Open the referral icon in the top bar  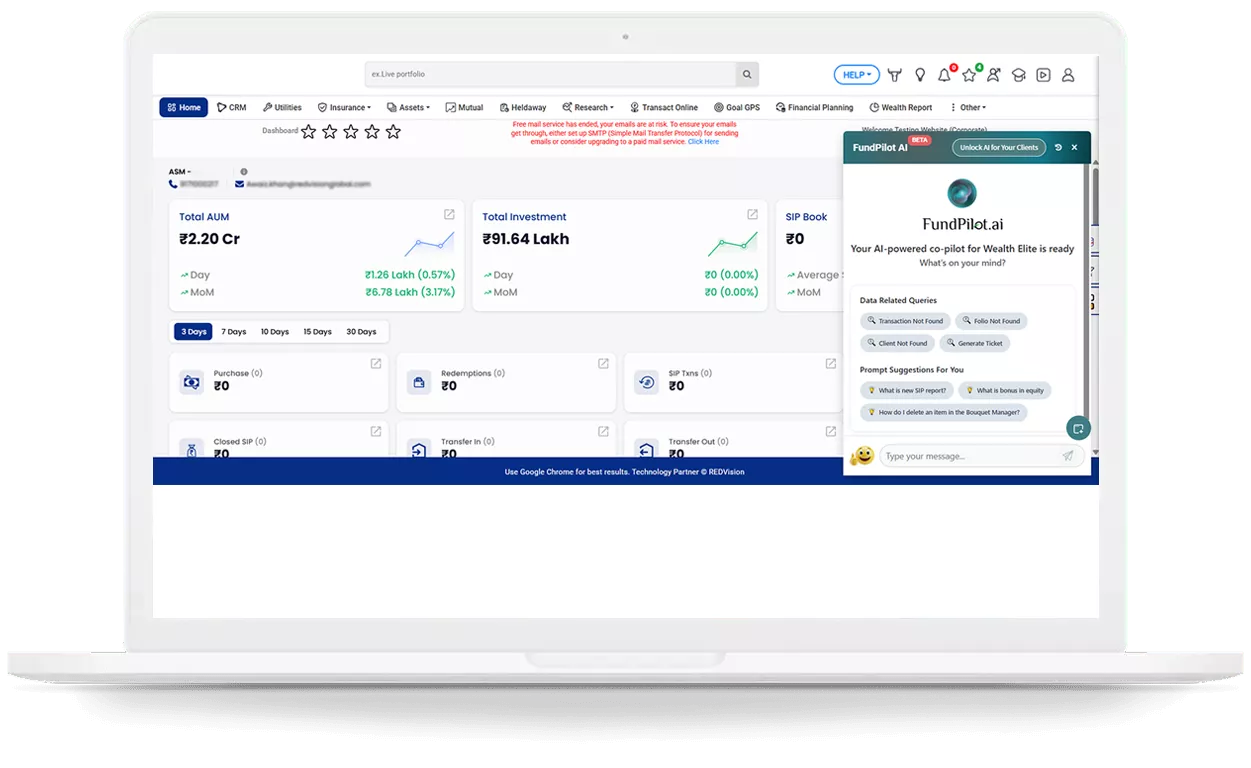coord(993,75)
